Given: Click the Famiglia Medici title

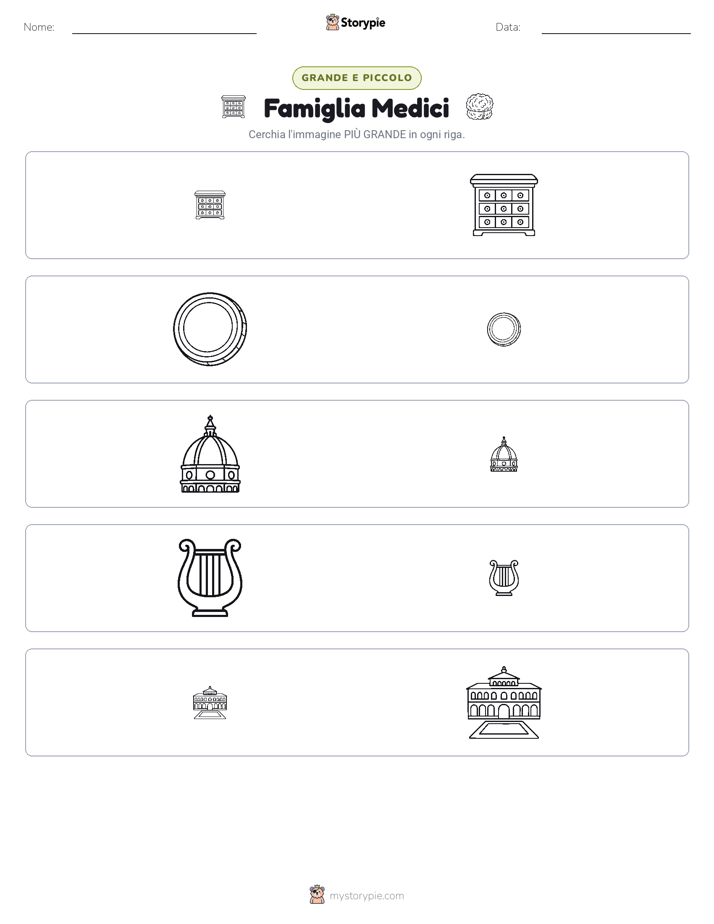Looking at the screenshot, I should click(x=356, y=108).
